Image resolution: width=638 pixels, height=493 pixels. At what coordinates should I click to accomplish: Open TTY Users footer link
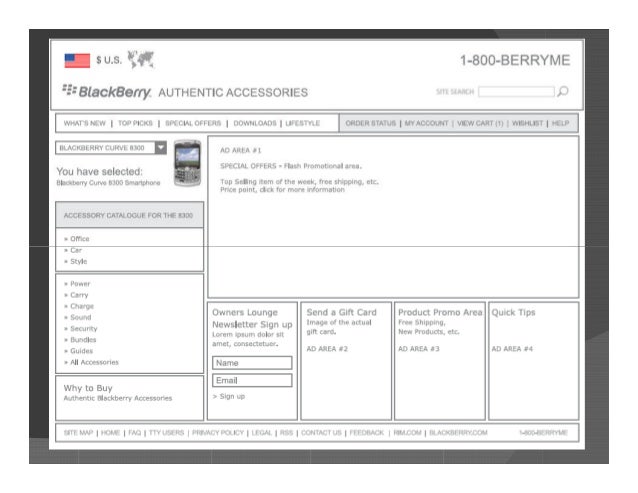(166, 433)
